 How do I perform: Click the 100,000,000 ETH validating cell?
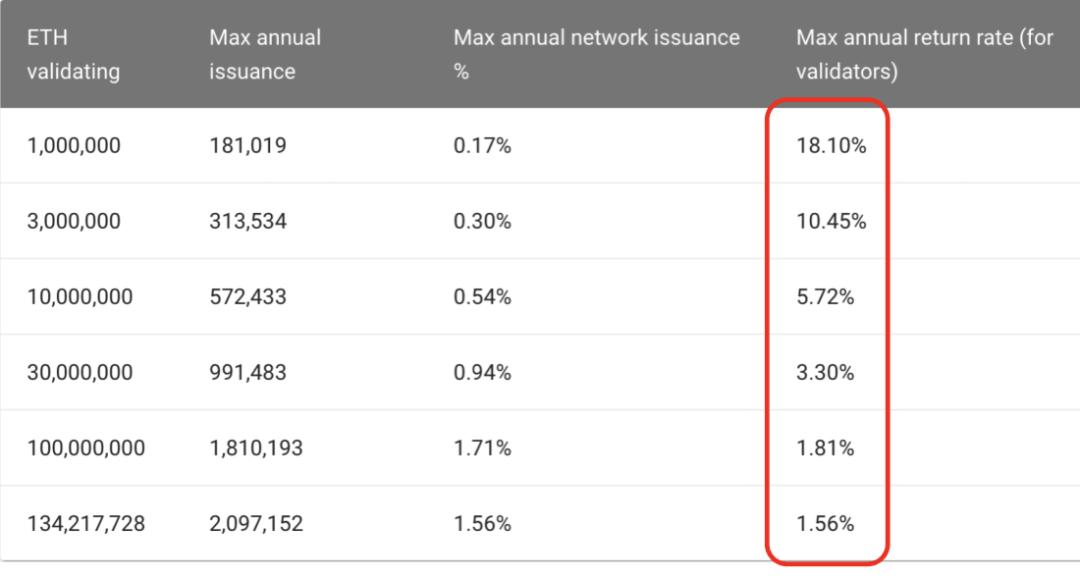86,448
